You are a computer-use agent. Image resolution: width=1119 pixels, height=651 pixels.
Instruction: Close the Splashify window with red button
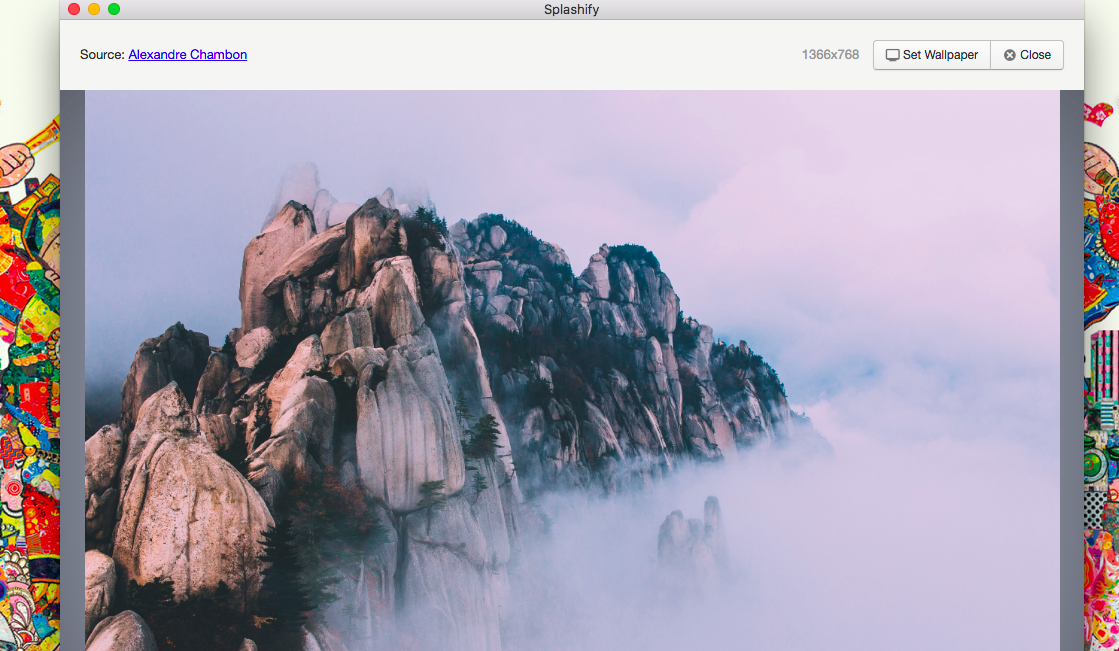click(x=74, y=9)
